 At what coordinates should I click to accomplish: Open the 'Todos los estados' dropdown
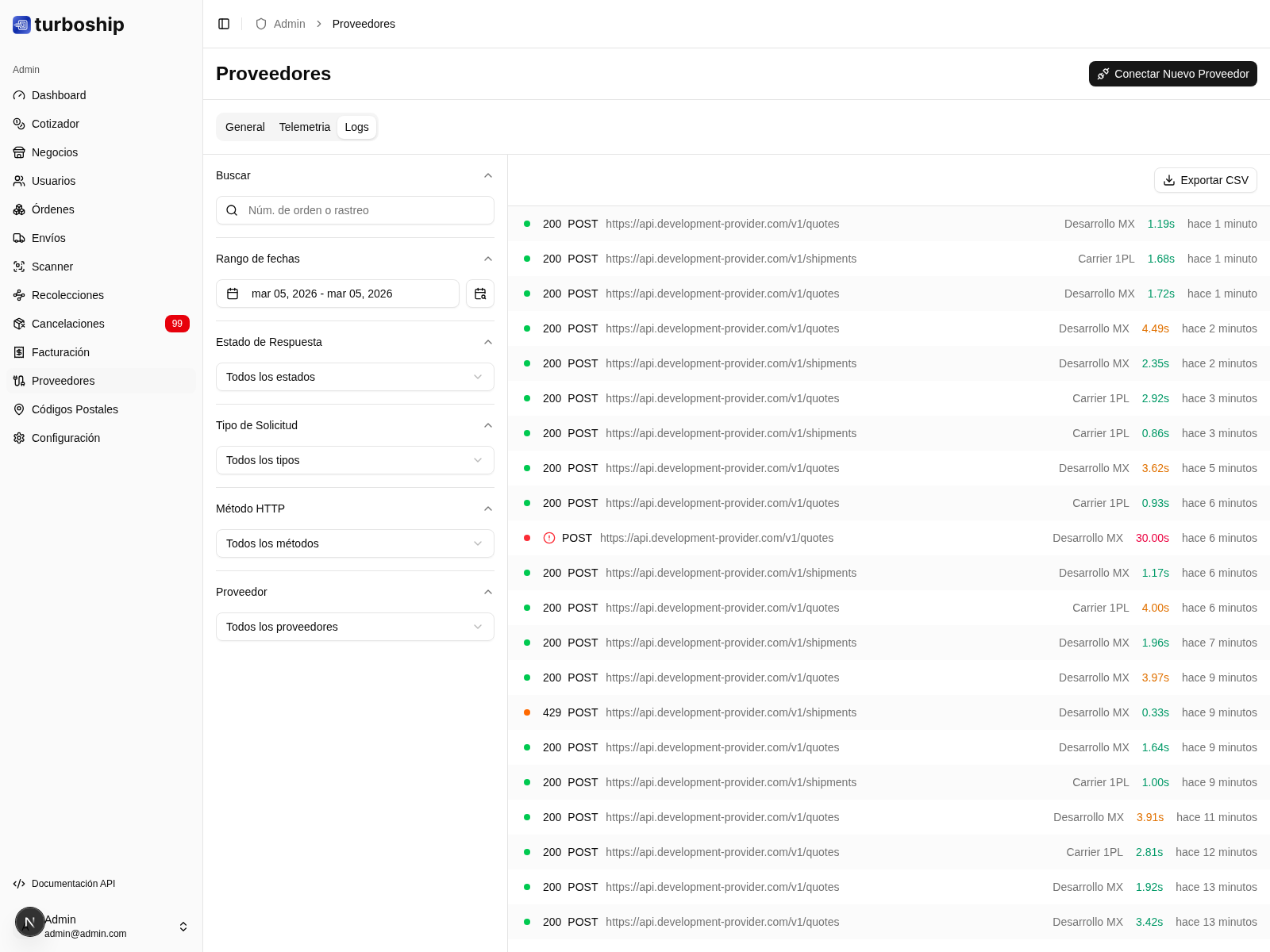[355, 377]
